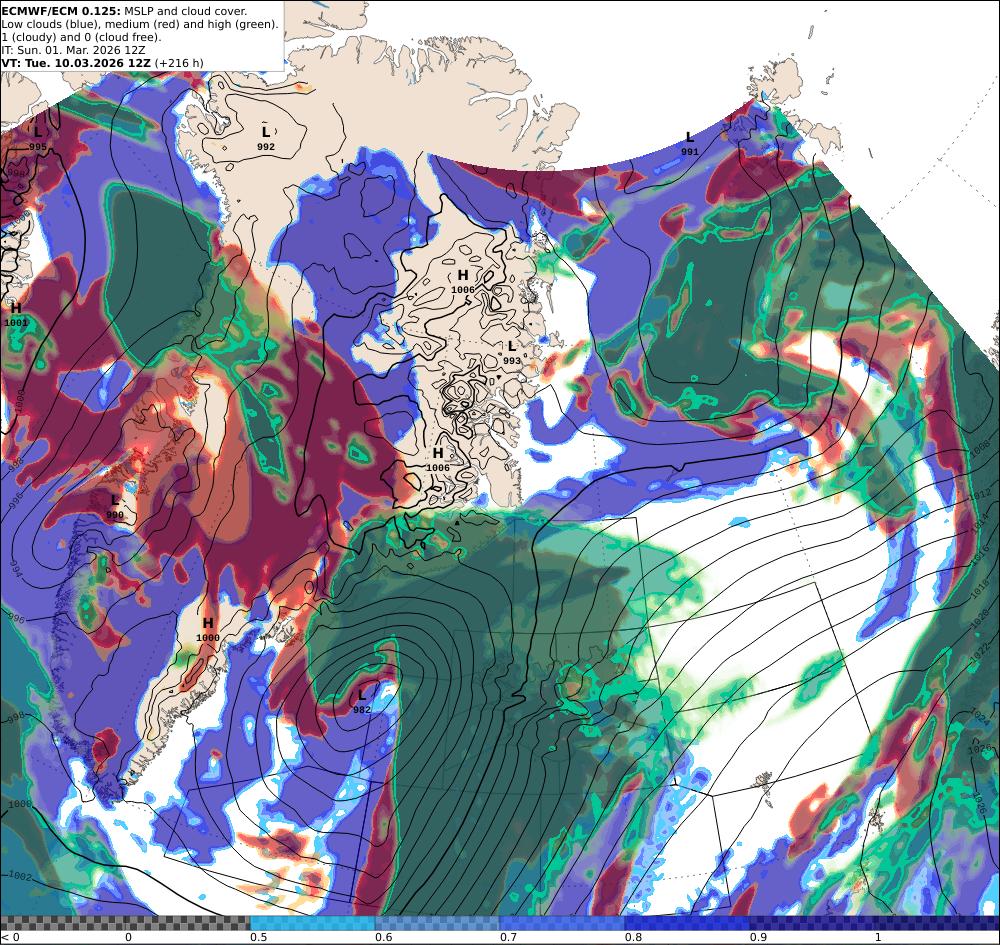Click the 1018 isobar label
Image resolution: width=1000 pixels, height=945 pixels.
[x=980, y=591]
